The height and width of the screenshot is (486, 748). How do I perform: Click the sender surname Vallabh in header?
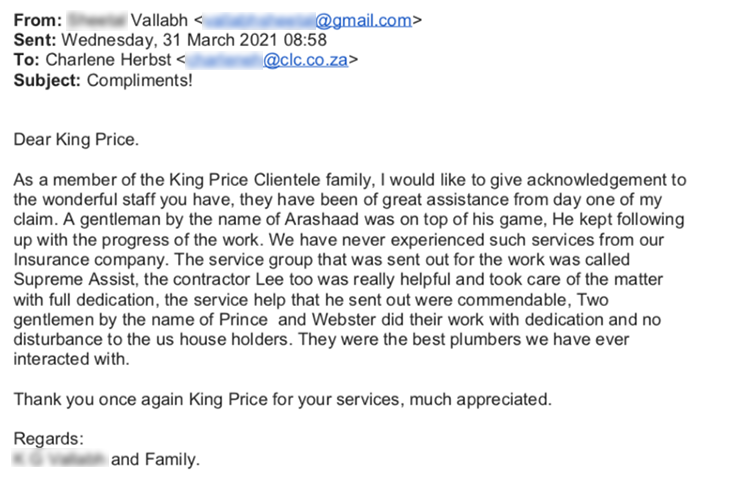tap(159, 20)
